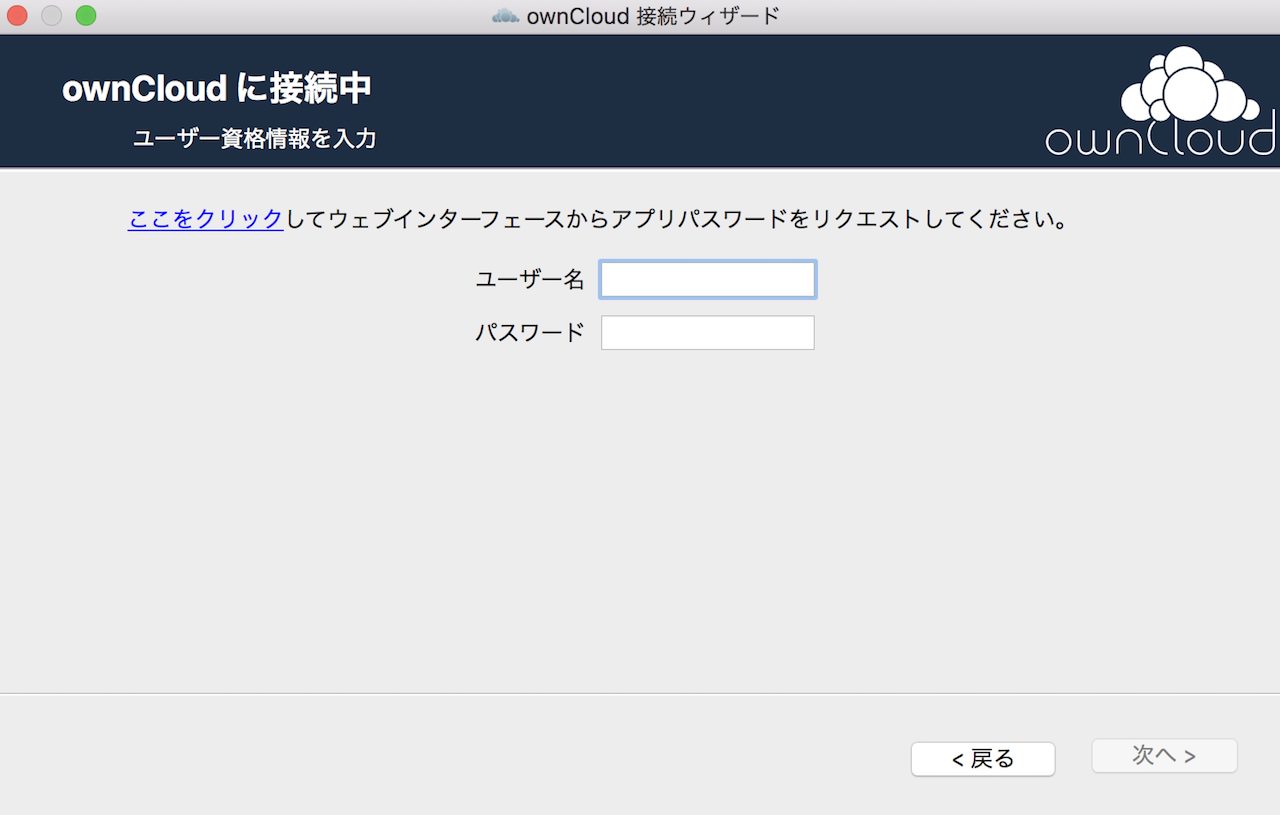1280x815 pixels.
Task: Focus the ユーザー名 input field
Action: point(708,280)
